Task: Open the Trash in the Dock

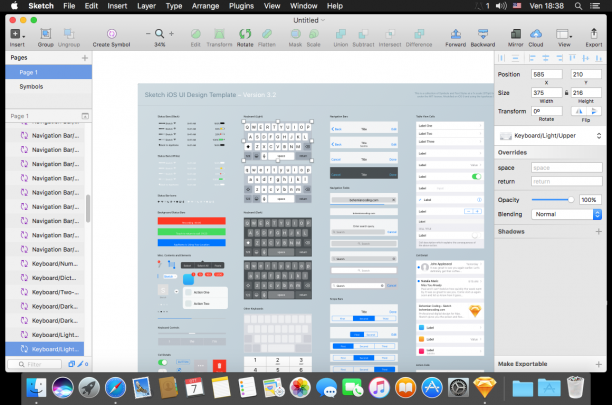Action: tap(575, 387)
